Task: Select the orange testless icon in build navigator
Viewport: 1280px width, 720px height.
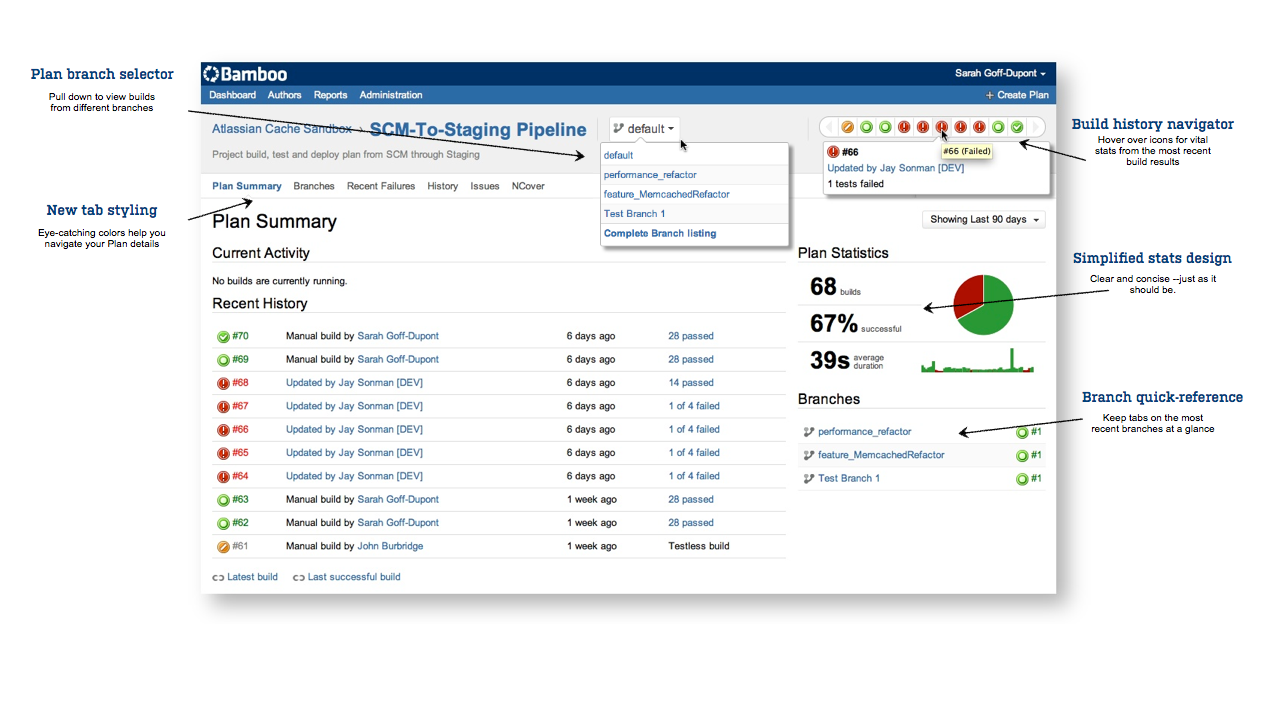Action: click(x=848, y=127)
